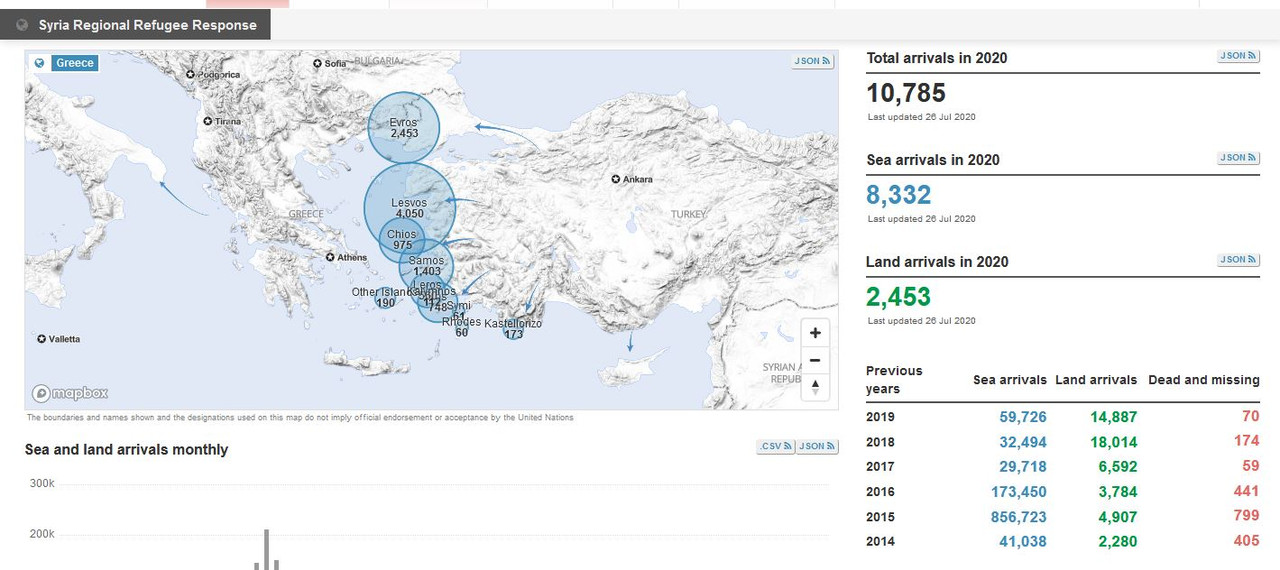Zoom out on the map
1280x570 pixels.
click(815, 360)
